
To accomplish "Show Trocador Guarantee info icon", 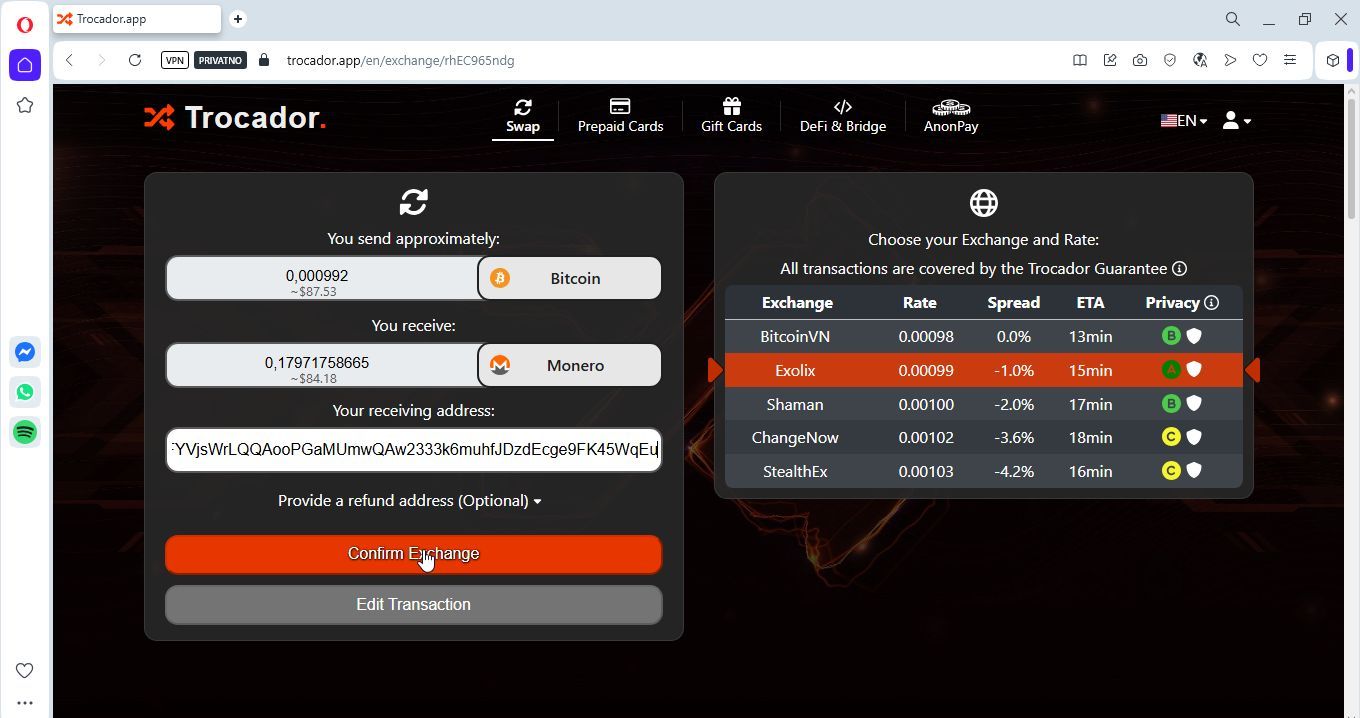I will (1179, 268).
